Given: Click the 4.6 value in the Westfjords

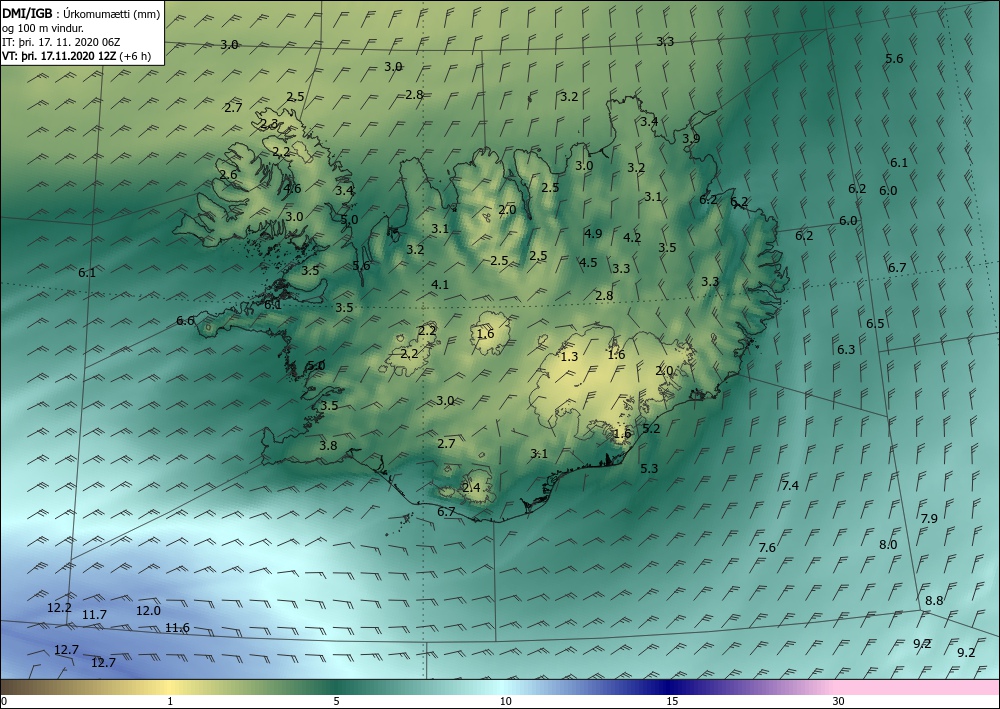Looking at the screenshot, I should tap(293, 188).
